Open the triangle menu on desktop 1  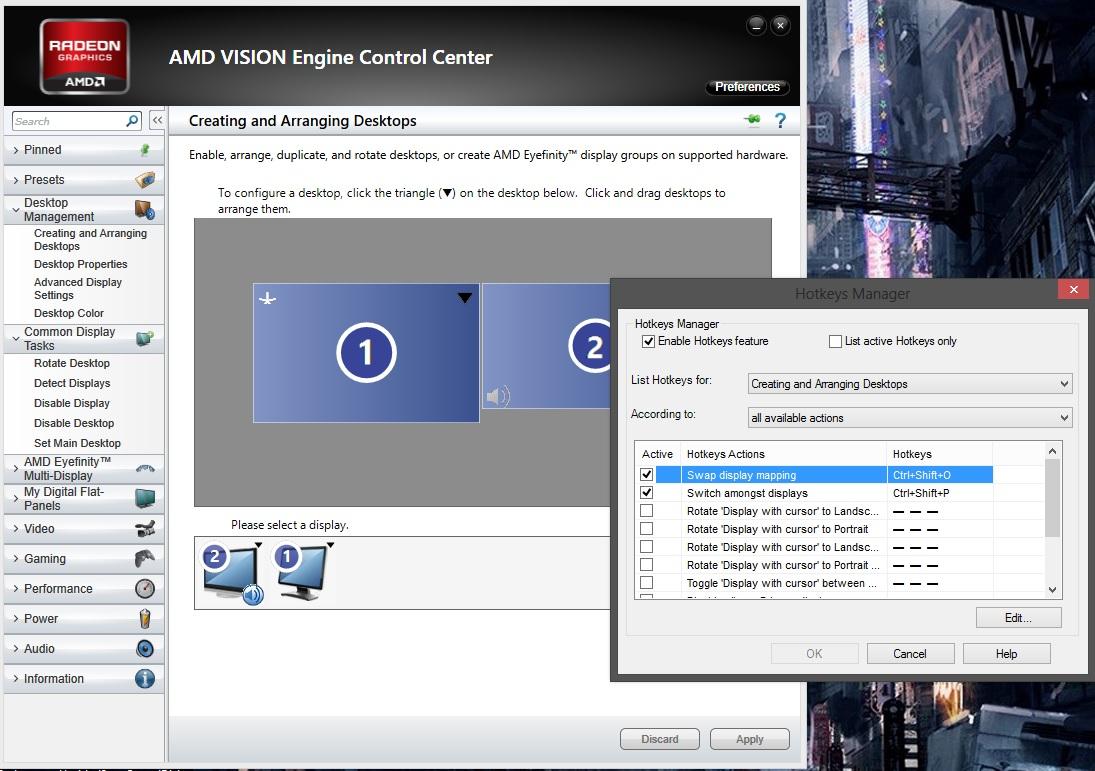click(x=465, y=298)
